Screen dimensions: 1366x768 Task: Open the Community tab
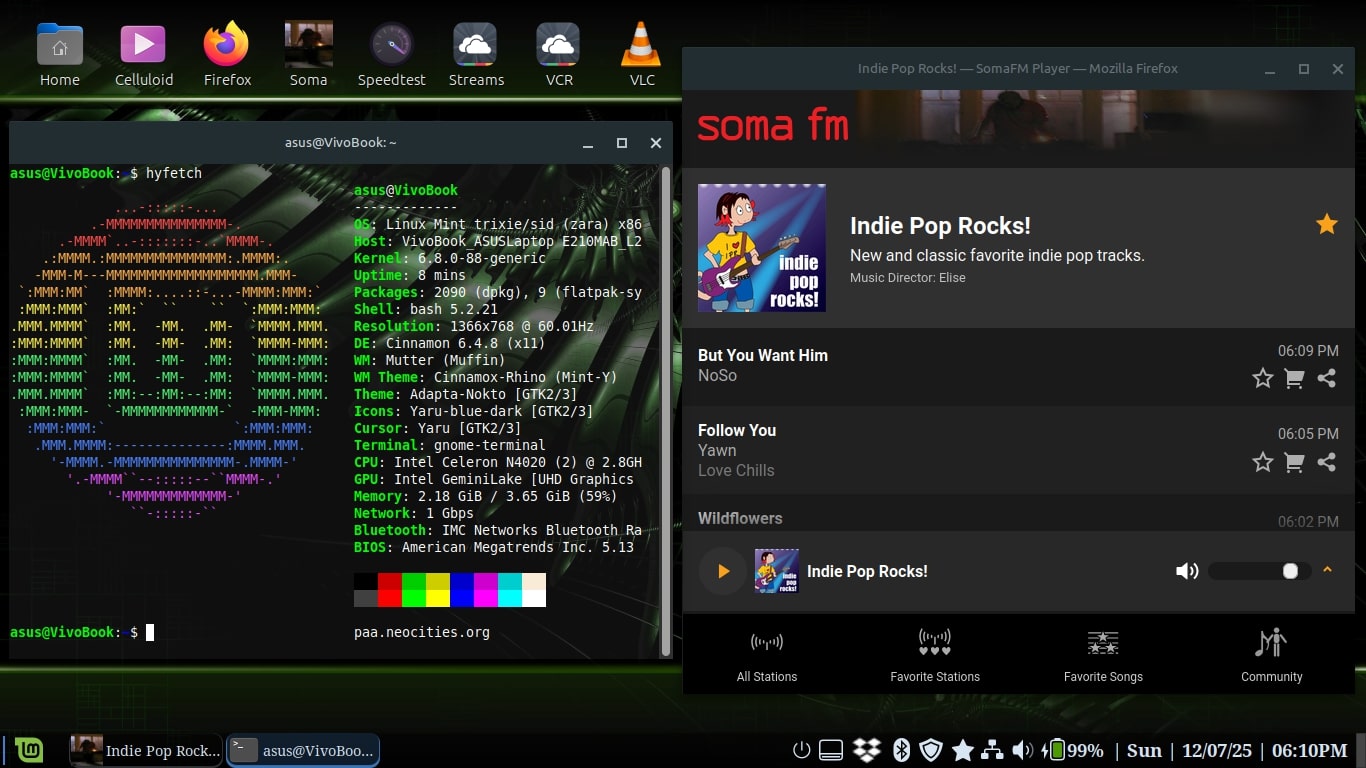point(1271,655)
